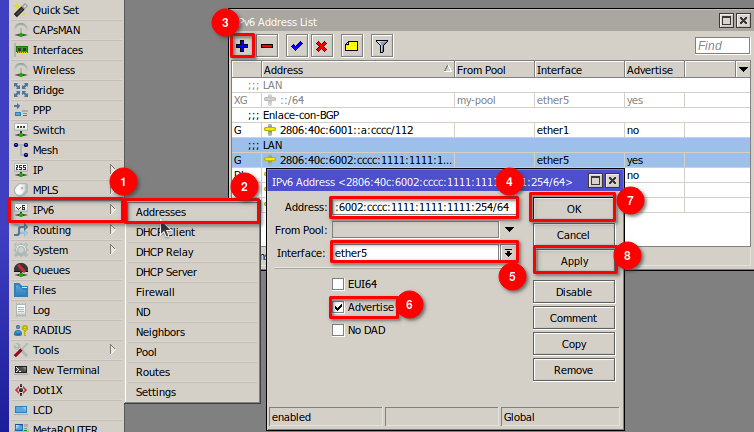This screenshot has height=432, width=754.
Task: Toggle the Advertise checkbox
Action: 339,307
